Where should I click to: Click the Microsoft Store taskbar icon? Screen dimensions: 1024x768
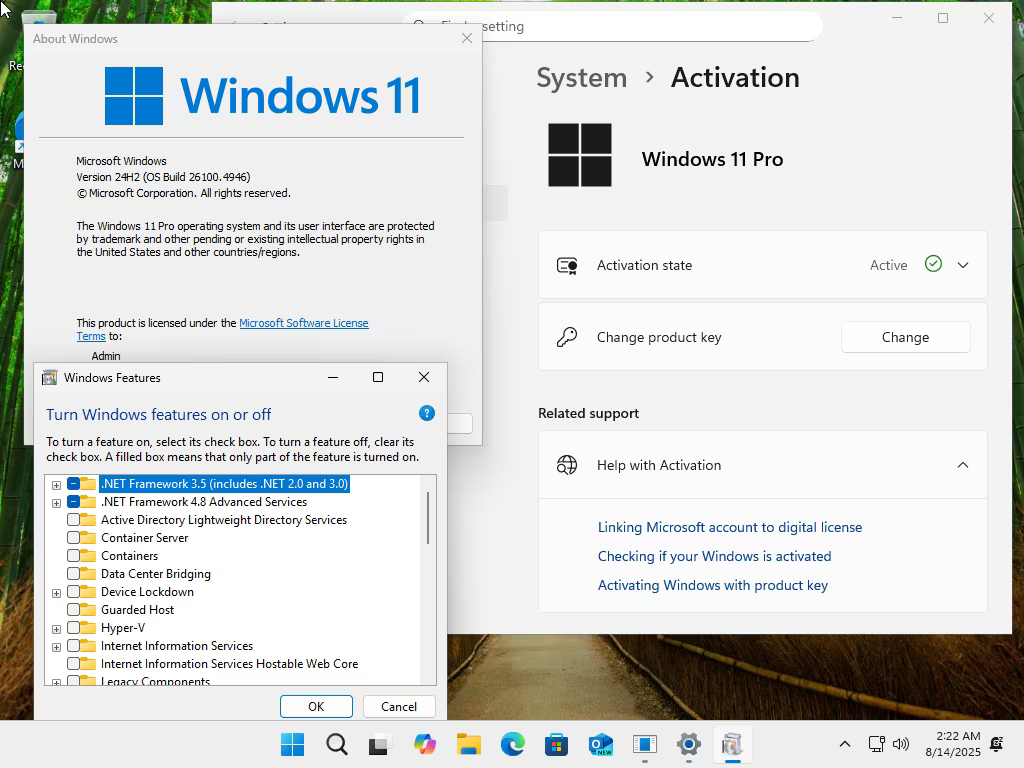coord(556,744)
